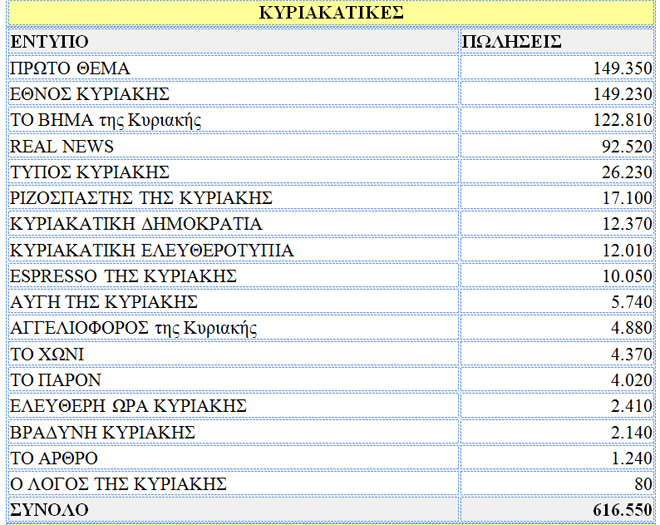660x525 pixels.
Task: Click the 616.550 total sales cell
Action: (x=621, y=510)
